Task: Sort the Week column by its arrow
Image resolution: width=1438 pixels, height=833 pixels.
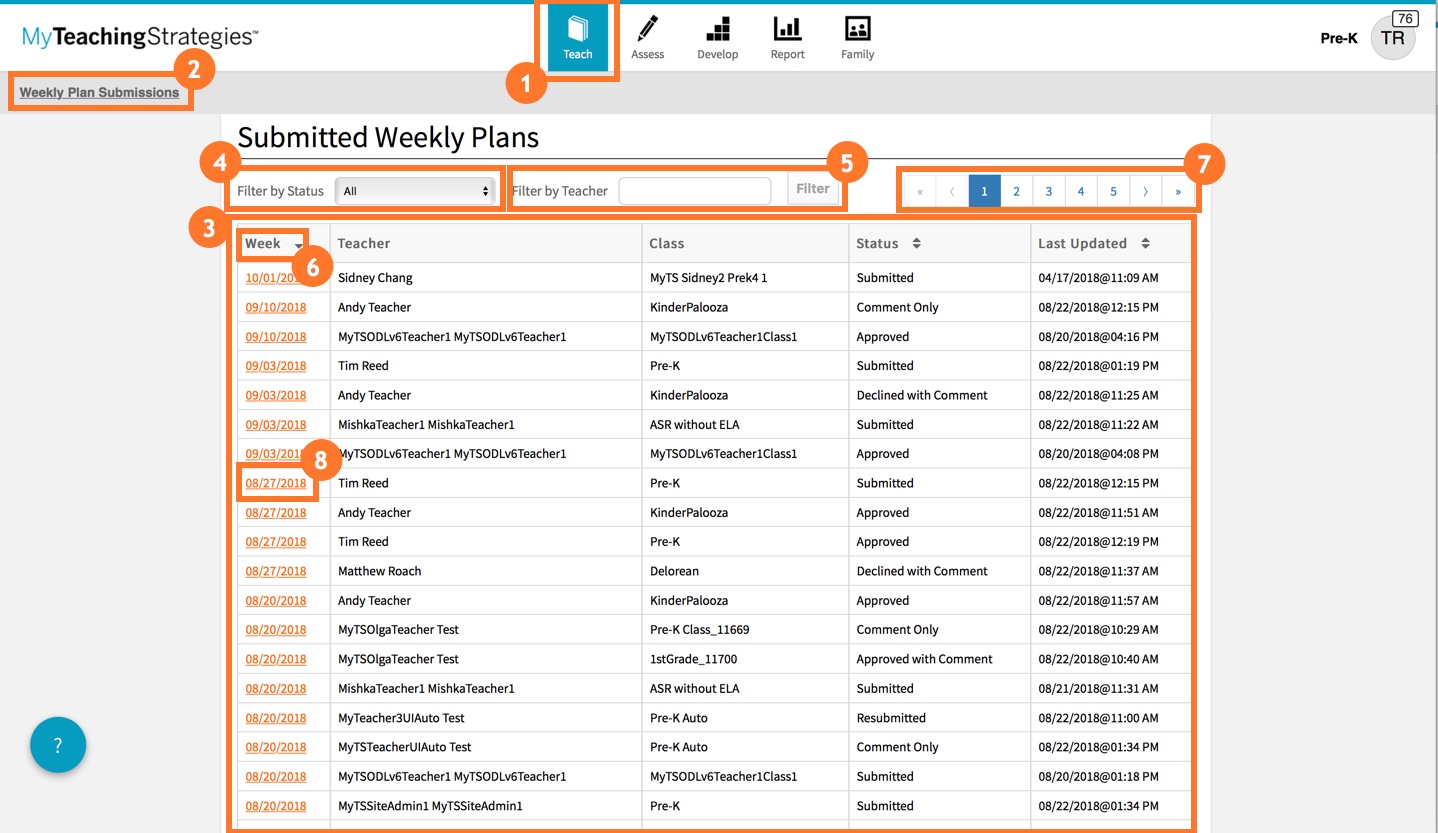Action: 298,242
